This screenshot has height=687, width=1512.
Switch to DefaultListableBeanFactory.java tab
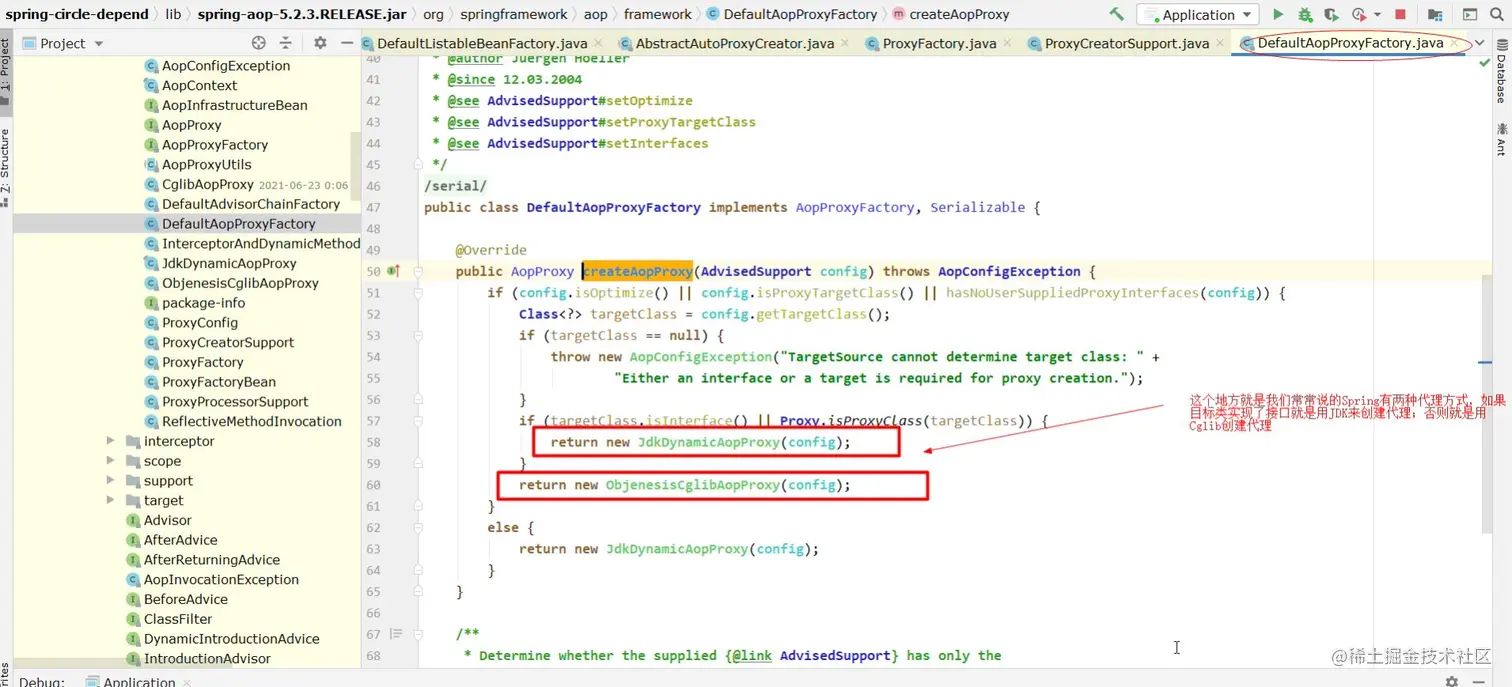[481, 43]
